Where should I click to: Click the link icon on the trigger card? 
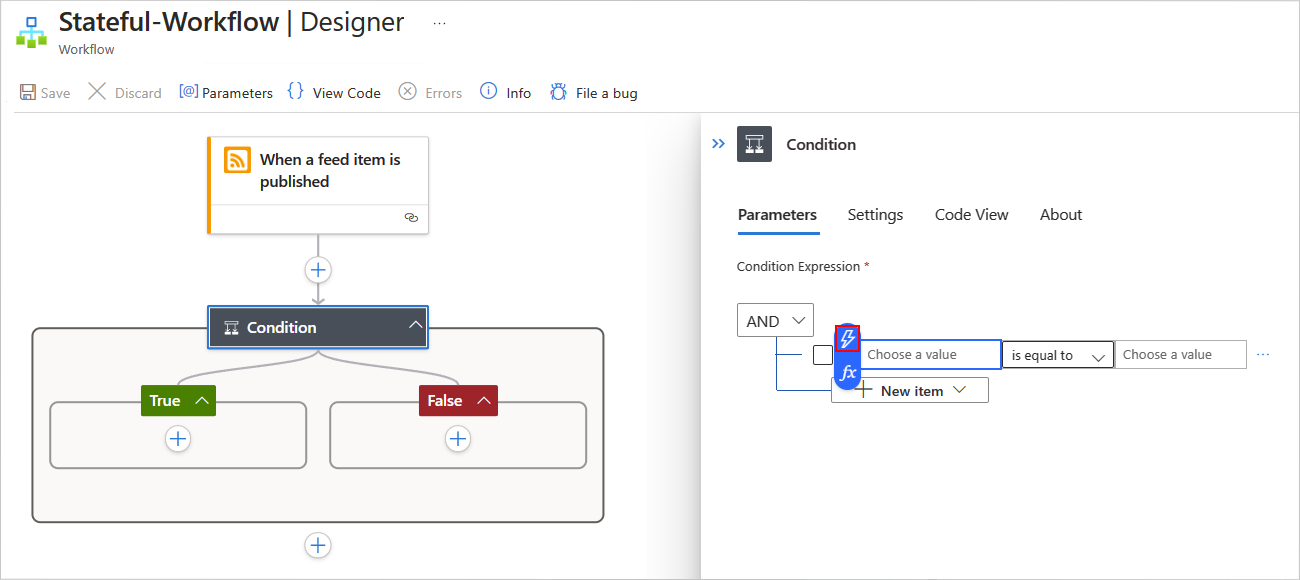point(412,217)
